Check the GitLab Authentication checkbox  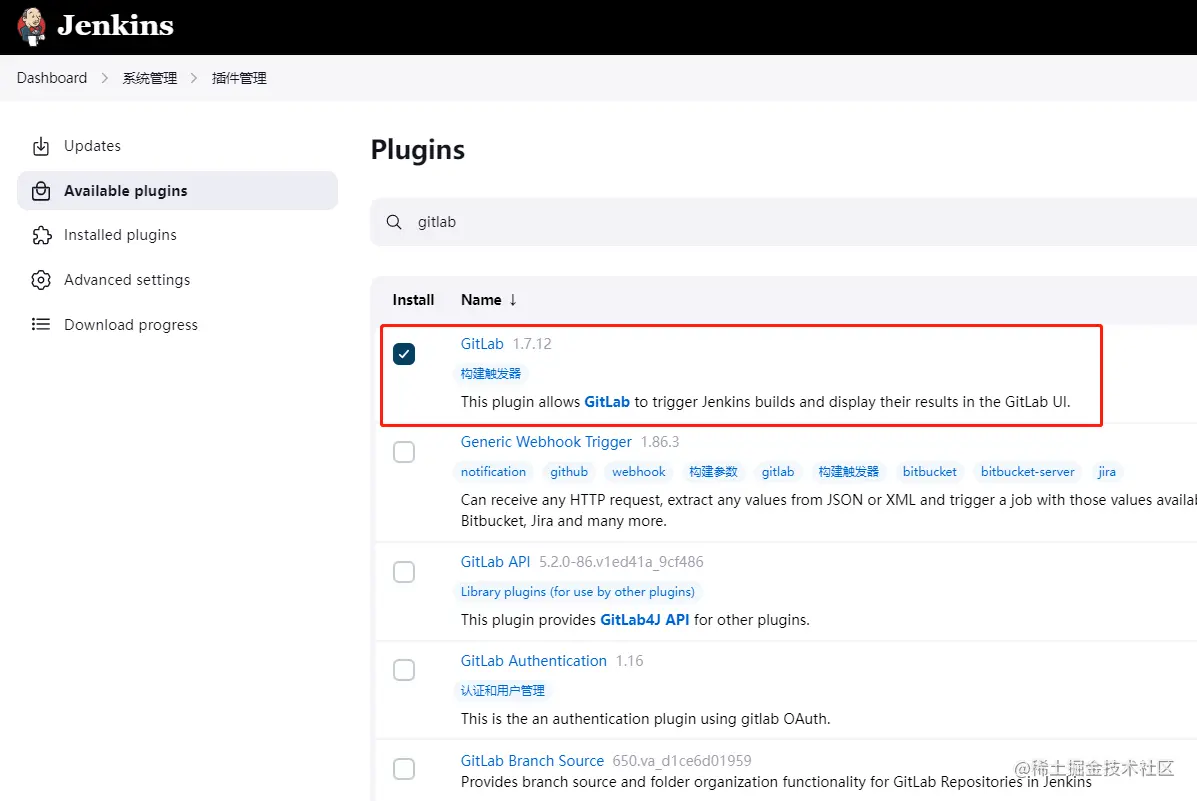[404, 670]
